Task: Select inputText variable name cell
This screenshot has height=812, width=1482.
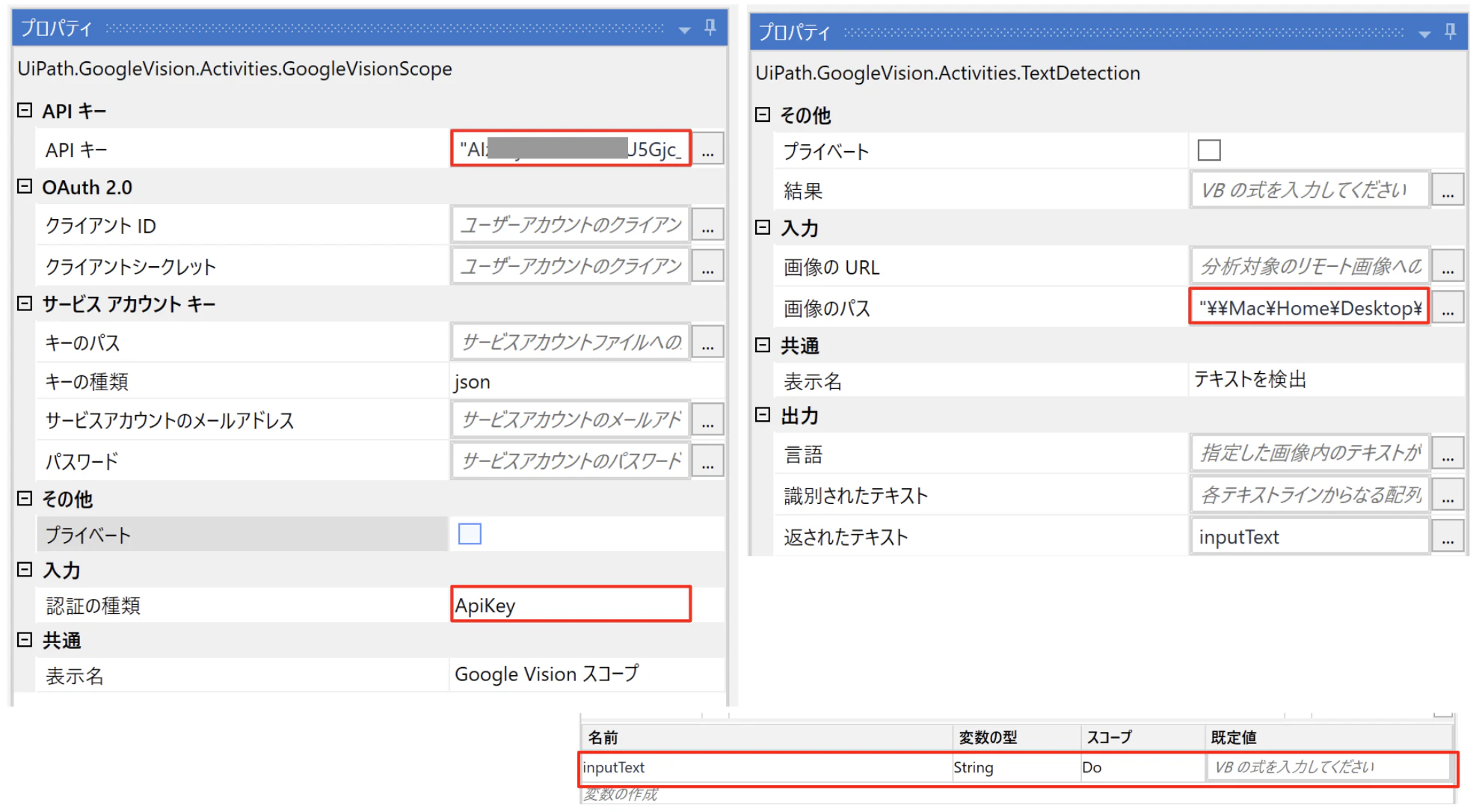Action: 766,767
